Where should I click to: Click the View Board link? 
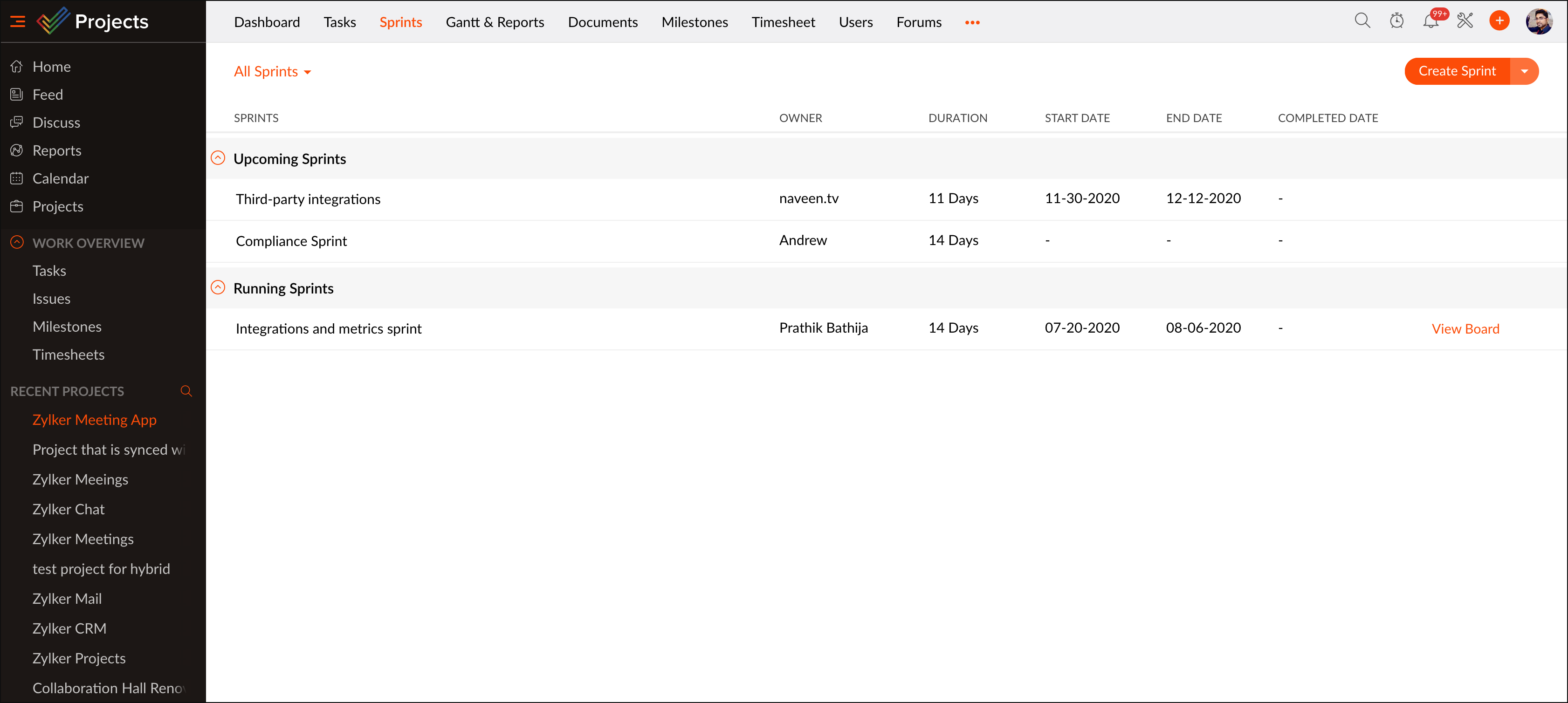tap(1465, 328)
